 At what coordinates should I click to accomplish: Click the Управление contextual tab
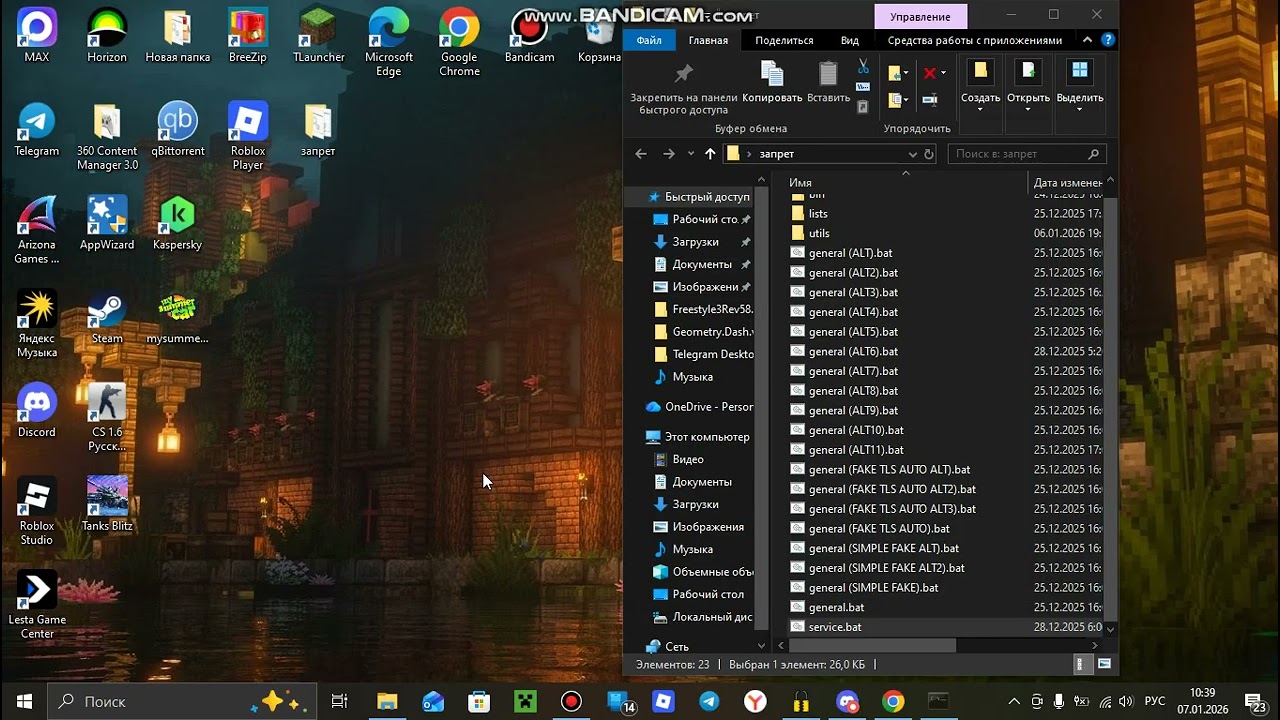pyautogui.click(x=920, y=16)
